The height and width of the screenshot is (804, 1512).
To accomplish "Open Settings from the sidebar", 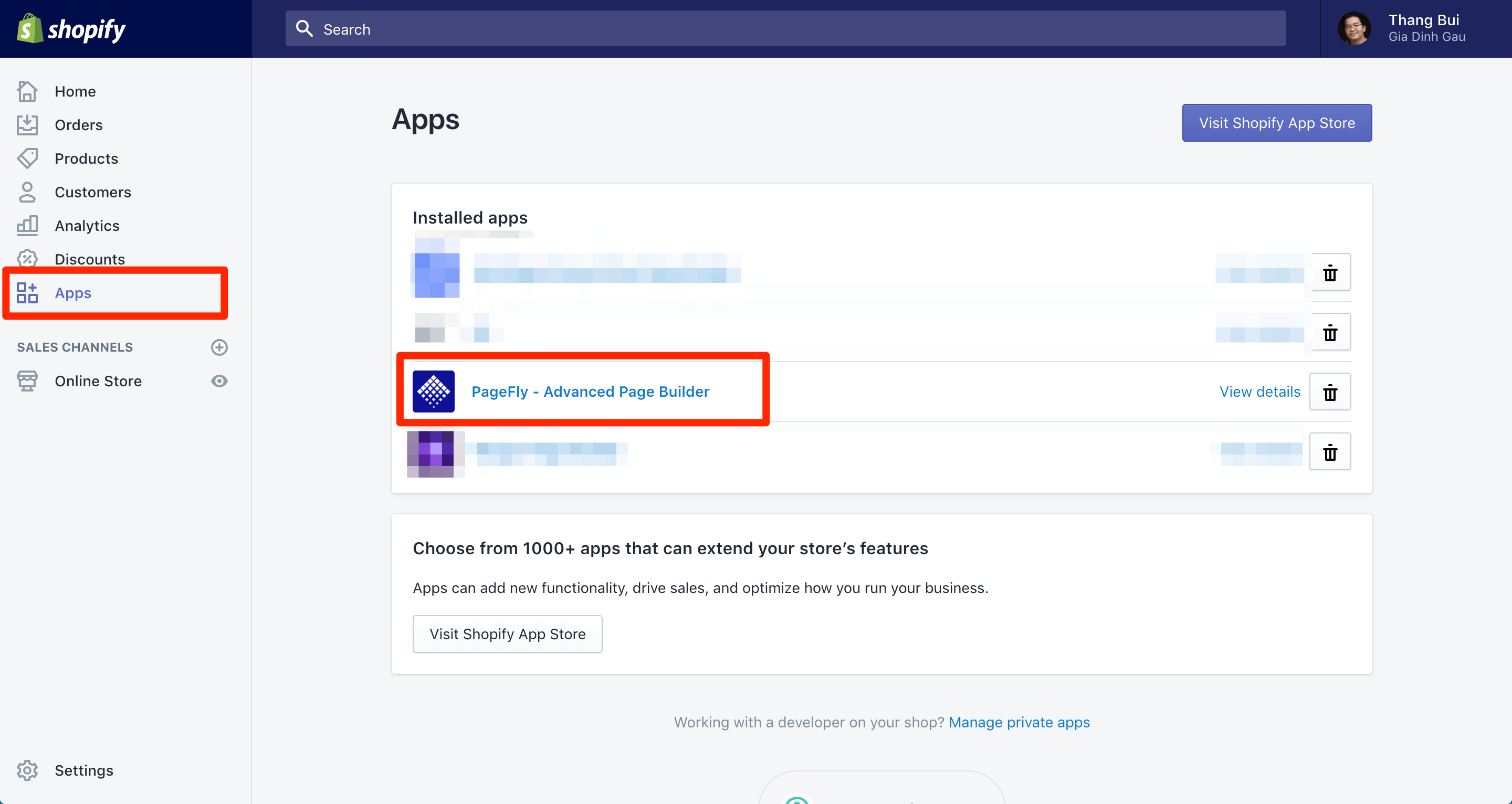I will coord(84,770).
